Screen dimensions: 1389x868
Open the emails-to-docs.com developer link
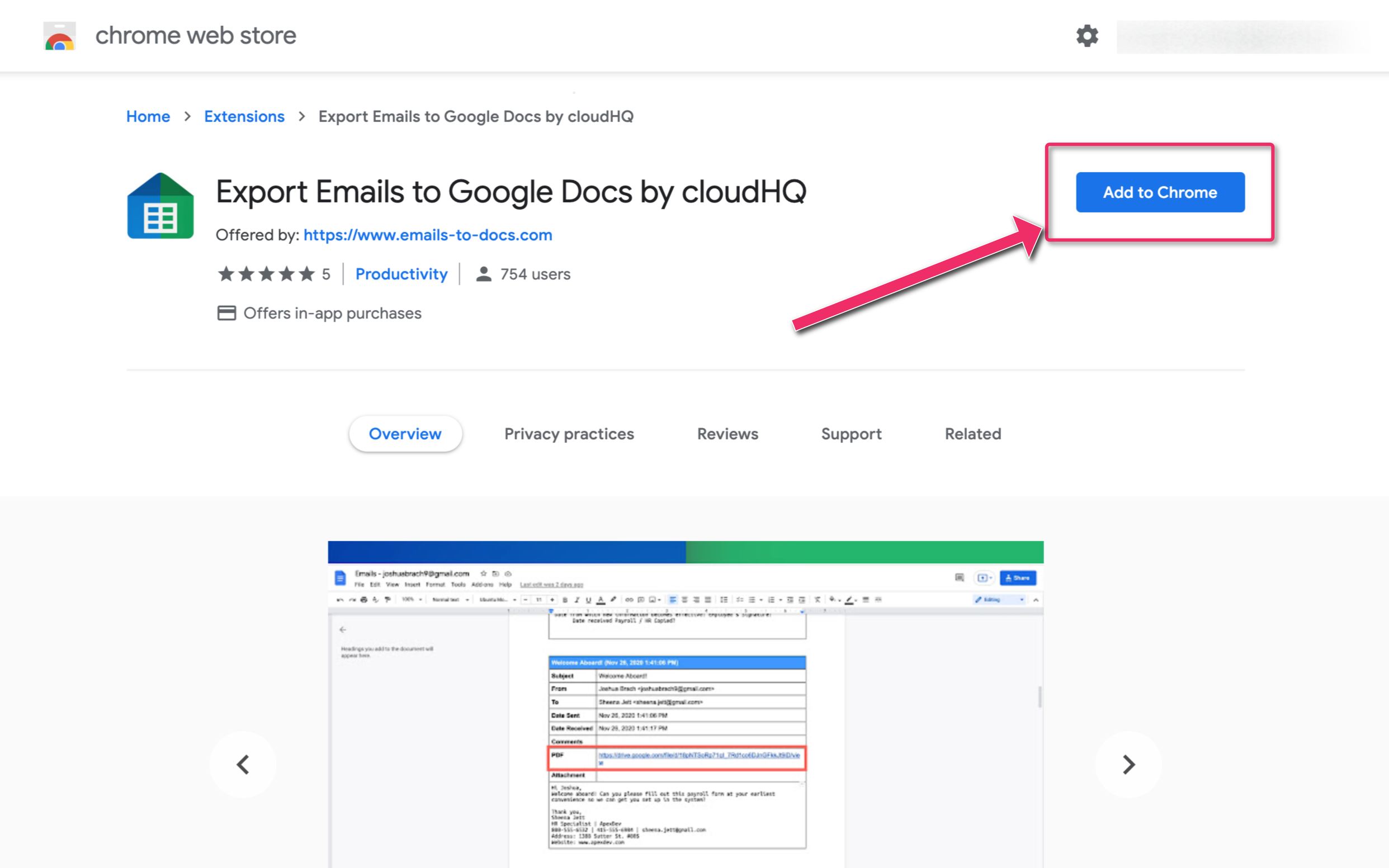point(428,235)
